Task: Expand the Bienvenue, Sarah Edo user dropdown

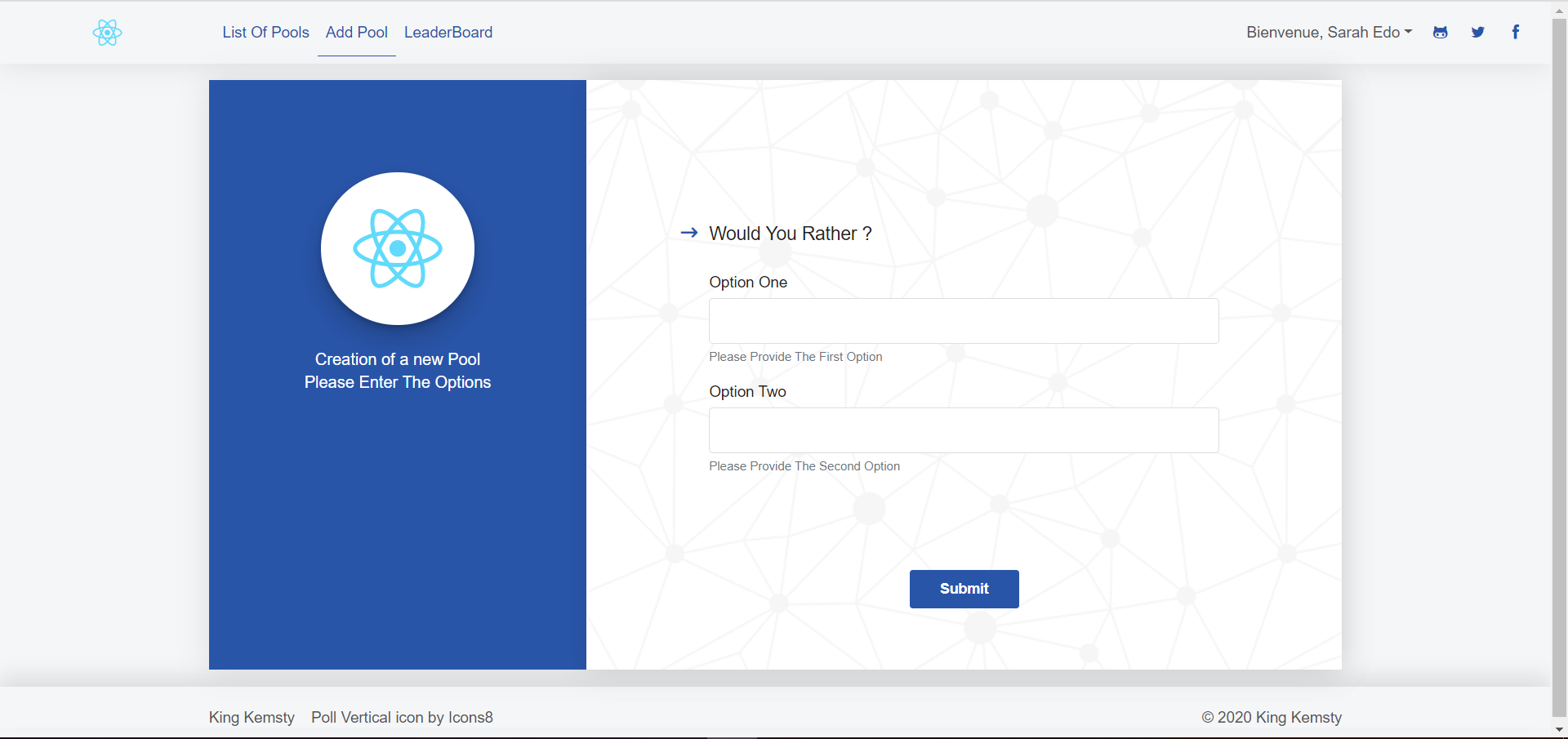Action: pos(1329,32)
